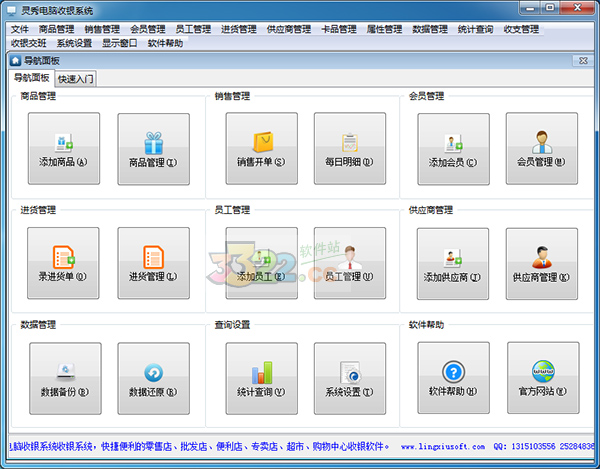
Task: Open 统计查询 in the menu bar
Action: pos(476,29)
